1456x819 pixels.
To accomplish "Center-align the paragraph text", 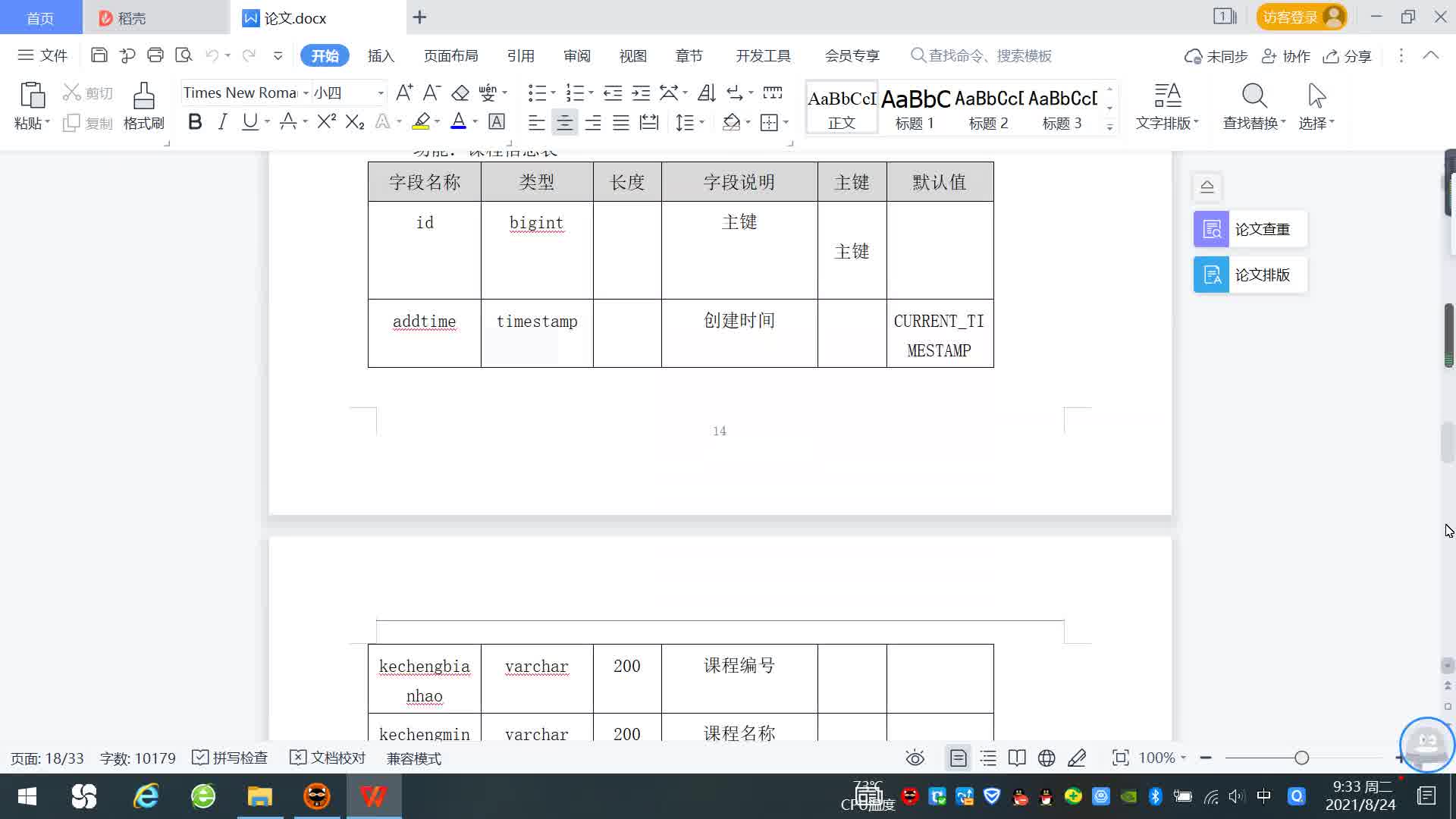I will point(564,123).
